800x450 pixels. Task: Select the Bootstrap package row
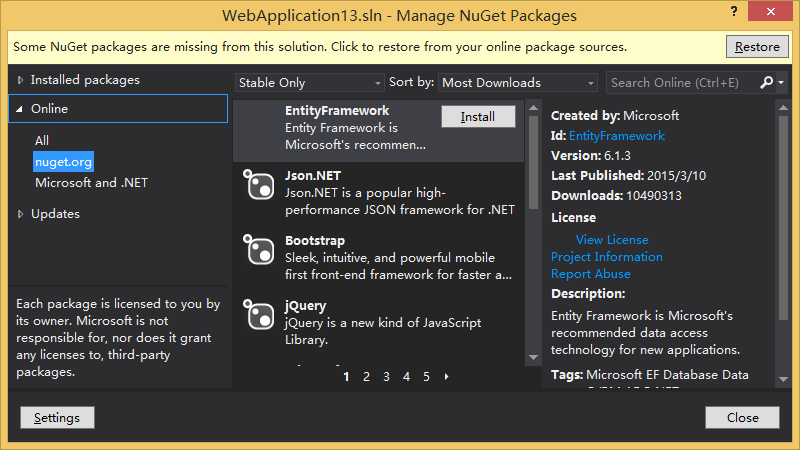pos(379,258)
